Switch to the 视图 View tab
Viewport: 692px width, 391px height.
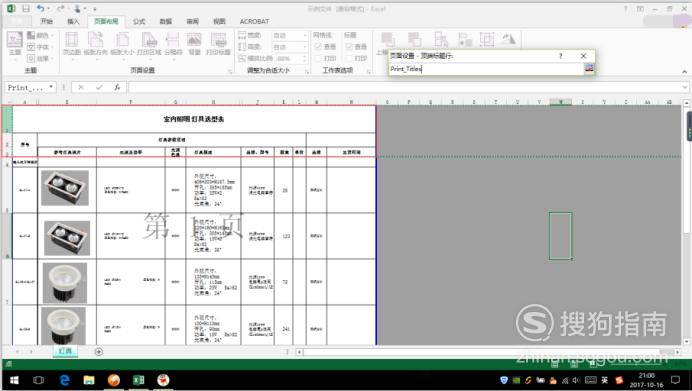point(219,21)
